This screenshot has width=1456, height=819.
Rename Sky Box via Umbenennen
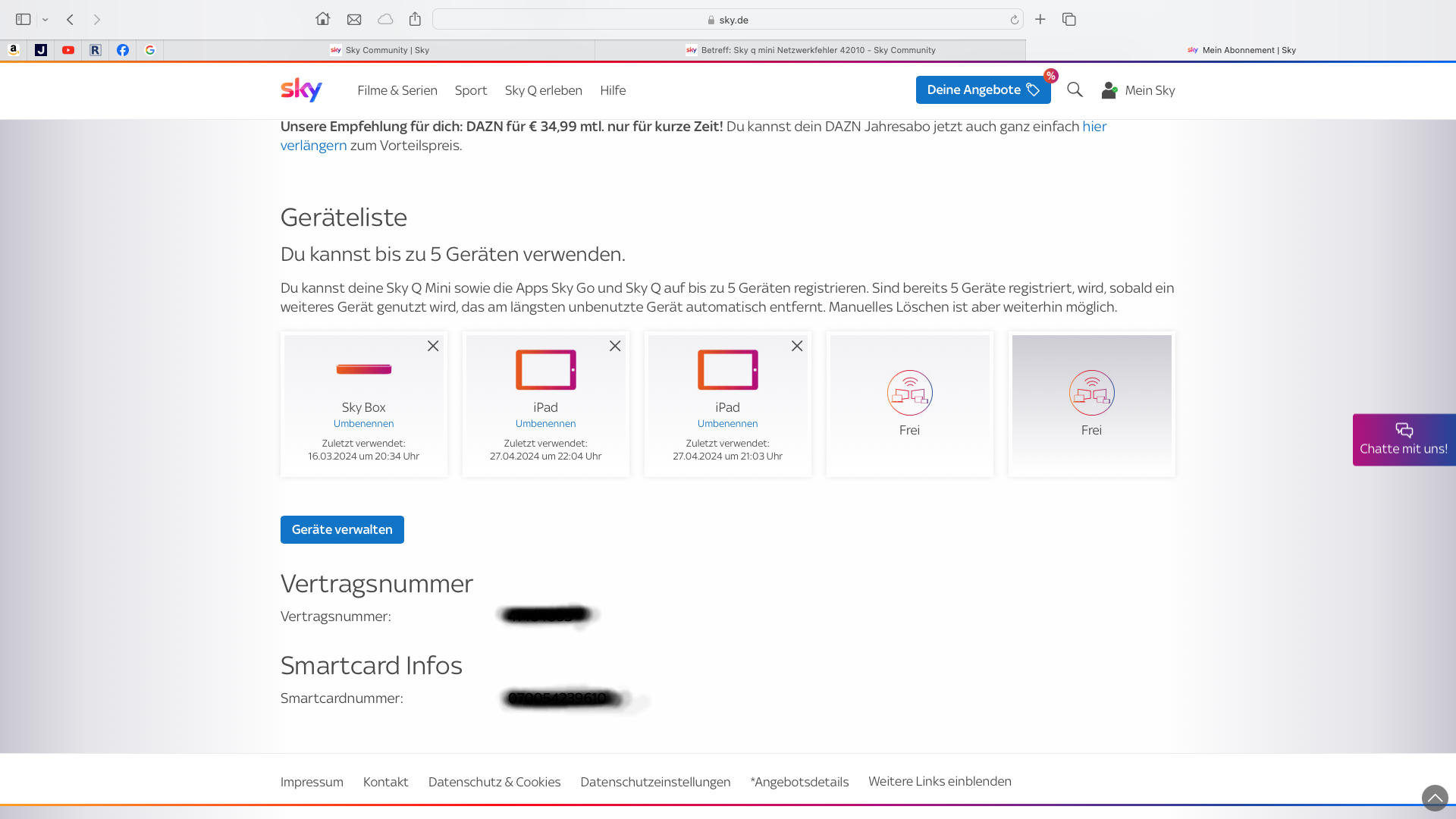pos(363,424)
